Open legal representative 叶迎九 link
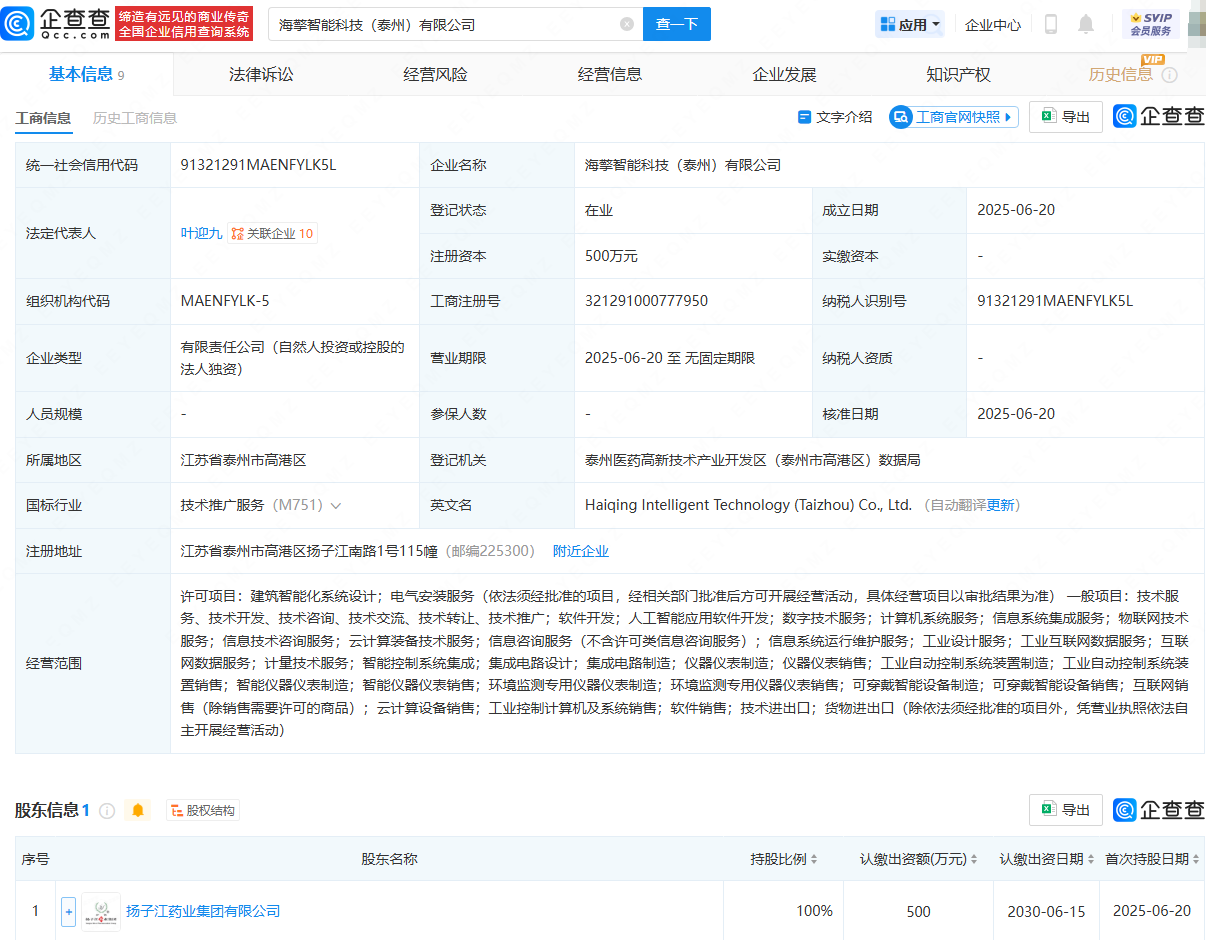Image resolution: width=1206 pixels, height=940 pixels. click(x=201, y=233)
